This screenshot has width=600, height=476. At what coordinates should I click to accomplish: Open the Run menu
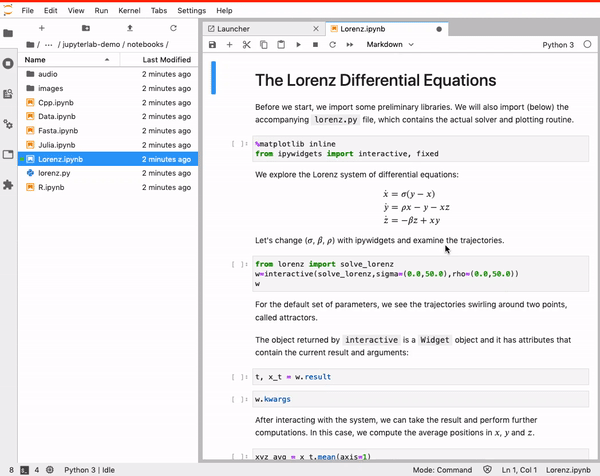click(101, 11)
